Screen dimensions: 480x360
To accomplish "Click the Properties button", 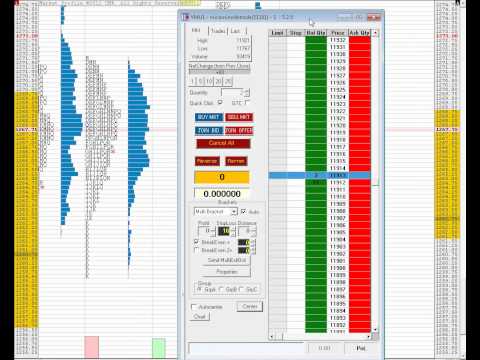I will click(x=227, y=272).
